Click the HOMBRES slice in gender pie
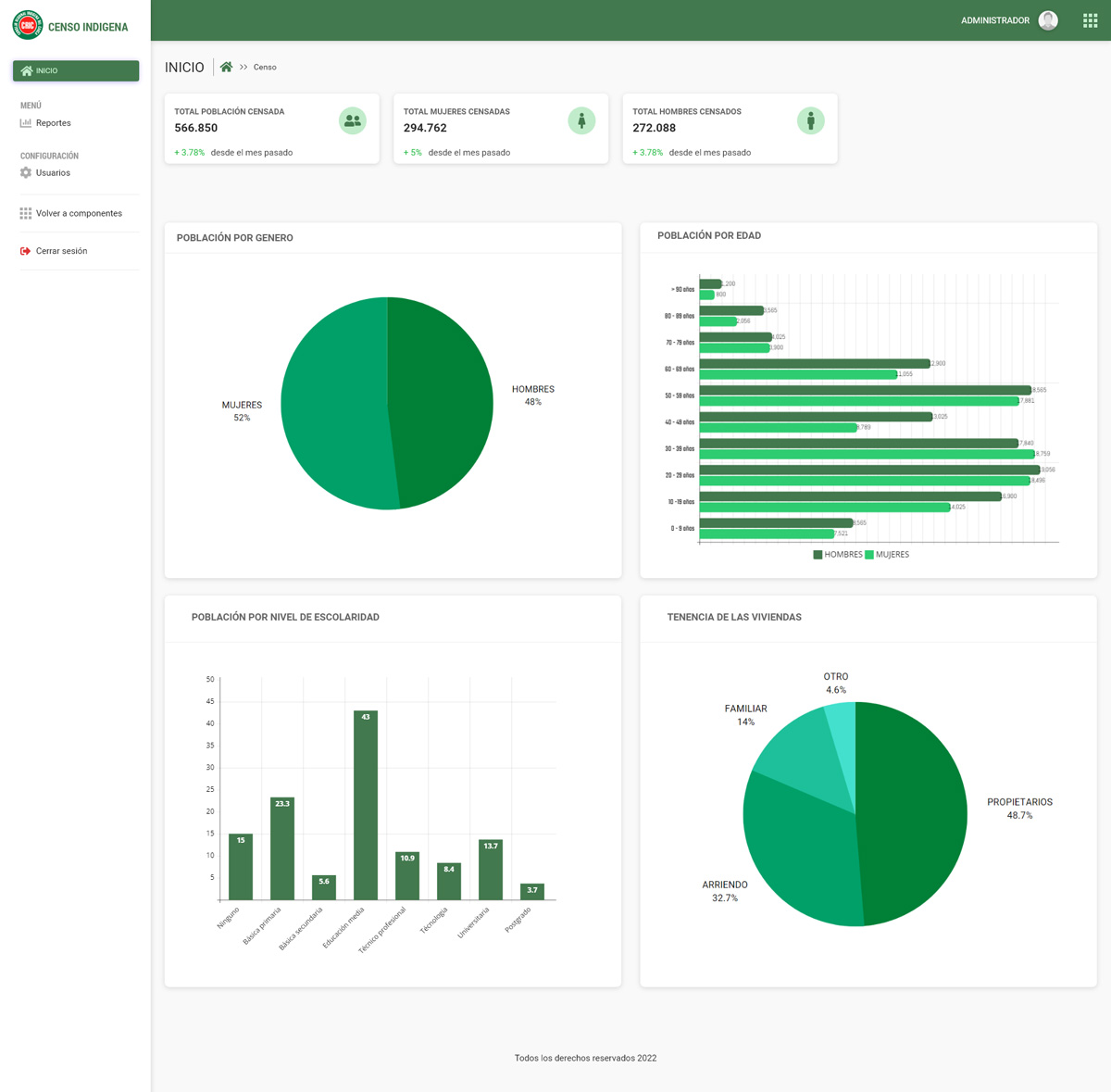Image resolution: width=1111 pixels, height=1092 pixels. click(440, 398)
